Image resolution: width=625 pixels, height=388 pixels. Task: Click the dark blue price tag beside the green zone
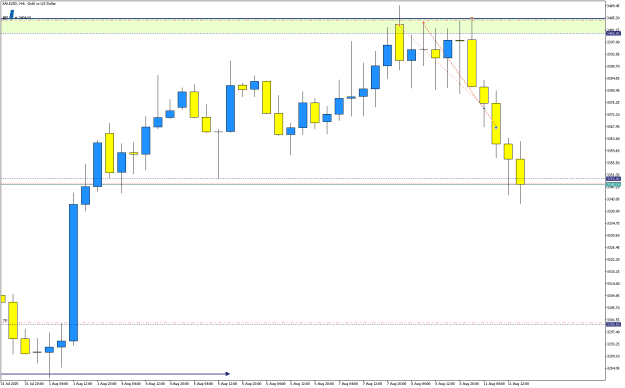[x=613, y=33]
